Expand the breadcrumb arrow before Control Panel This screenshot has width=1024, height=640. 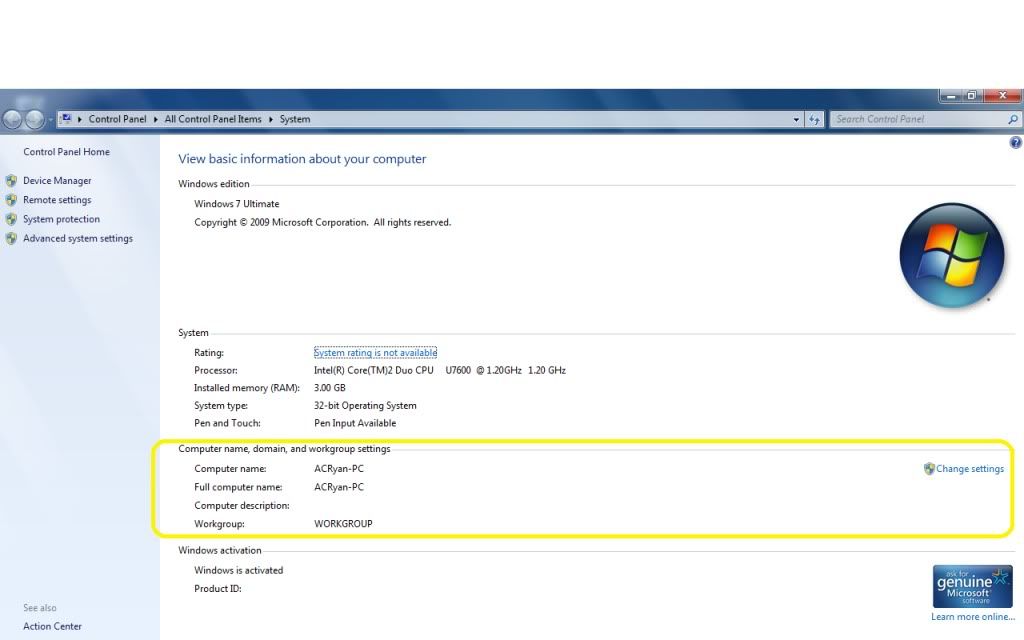80,120
